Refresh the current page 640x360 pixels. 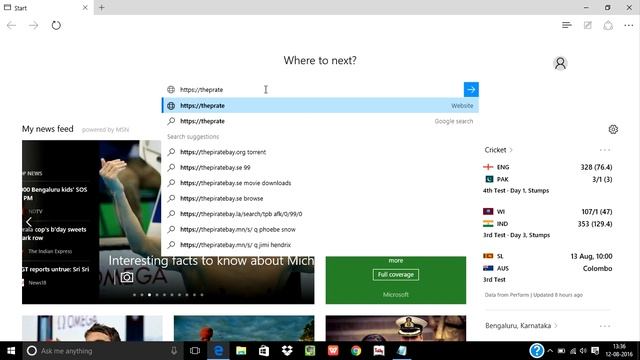[x=56, y=25]
